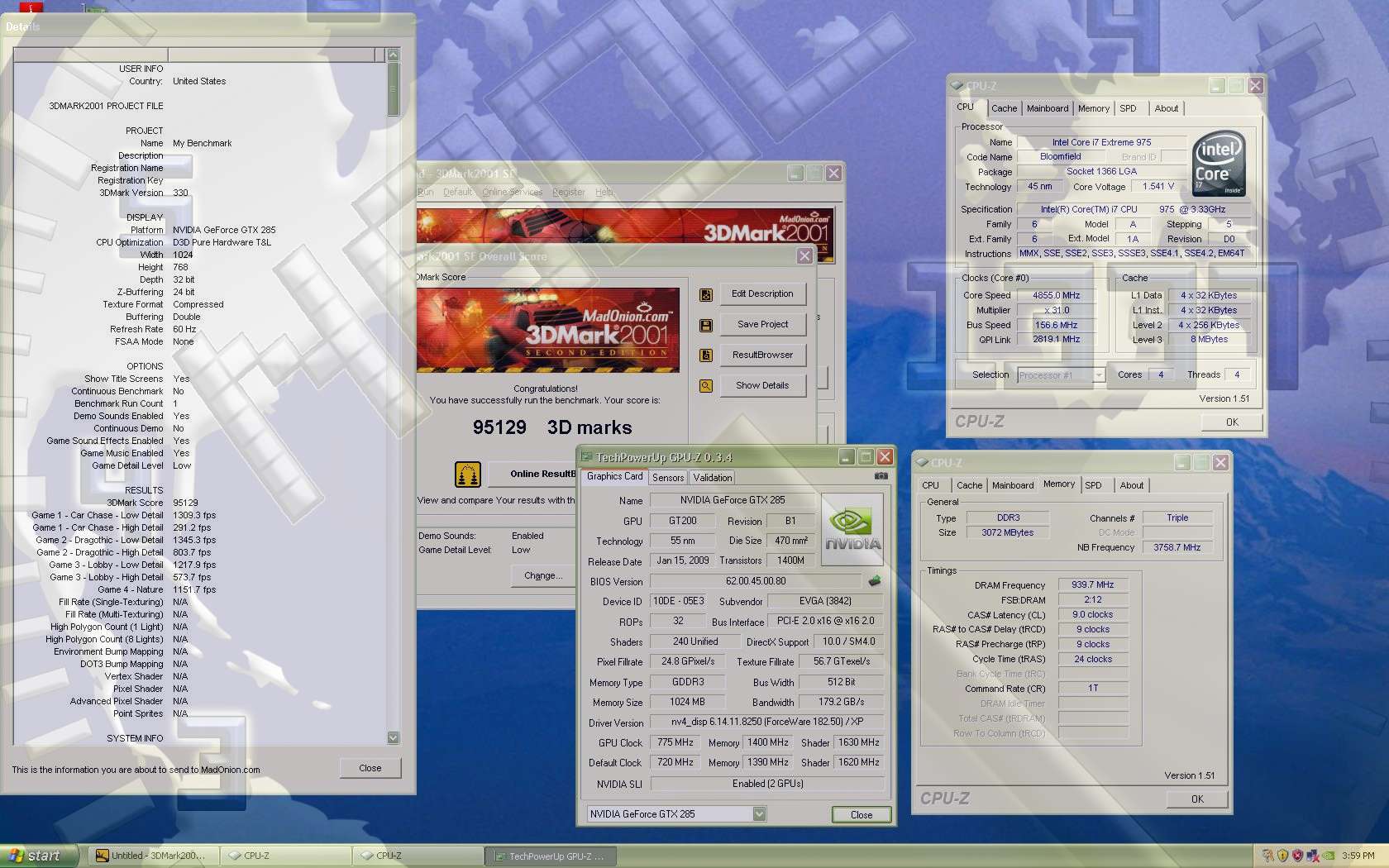Click the GPU-Z title bar icon
Viewport: 1389px width, 868px height.
[x=587, y=457]
